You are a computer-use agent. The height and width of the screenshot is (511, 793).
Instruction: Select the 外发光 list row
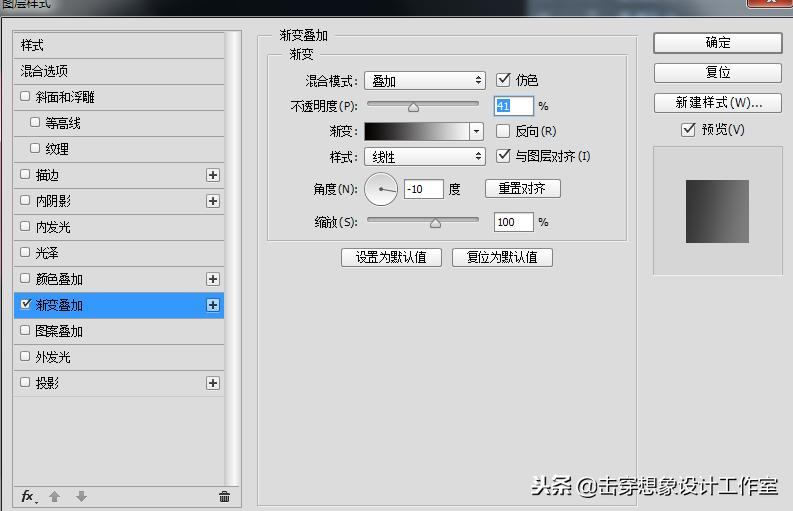(x=119, y=357)
